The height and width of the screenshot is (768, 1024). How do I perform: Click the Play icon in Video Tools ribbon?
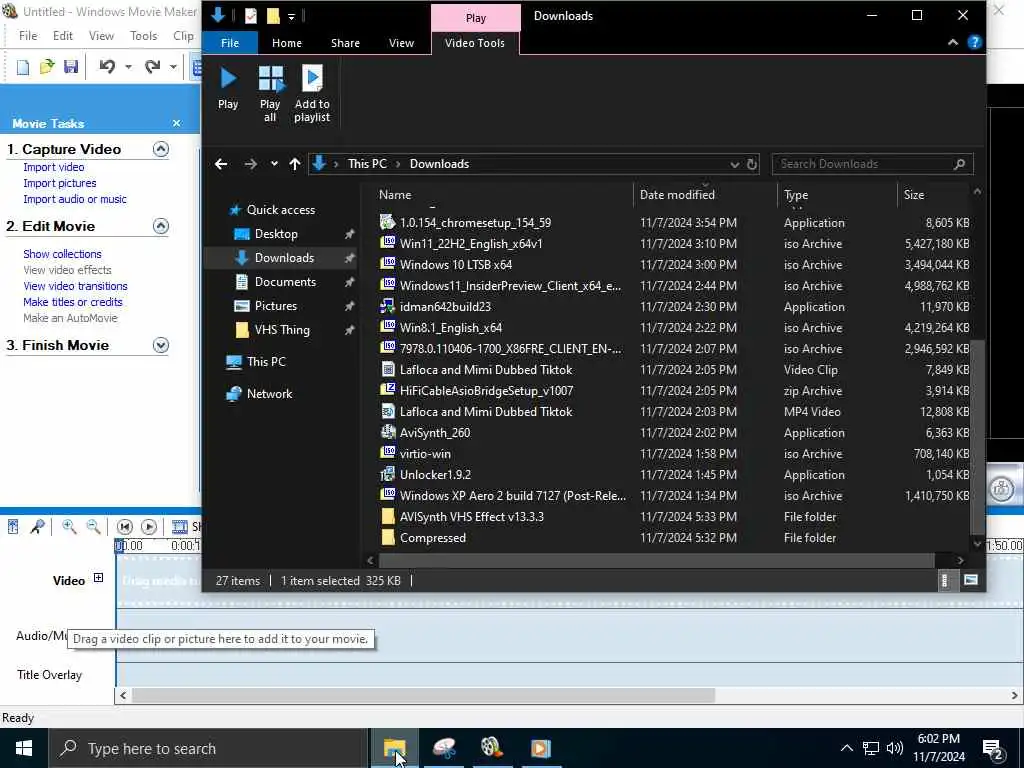(x=228, y=88)
